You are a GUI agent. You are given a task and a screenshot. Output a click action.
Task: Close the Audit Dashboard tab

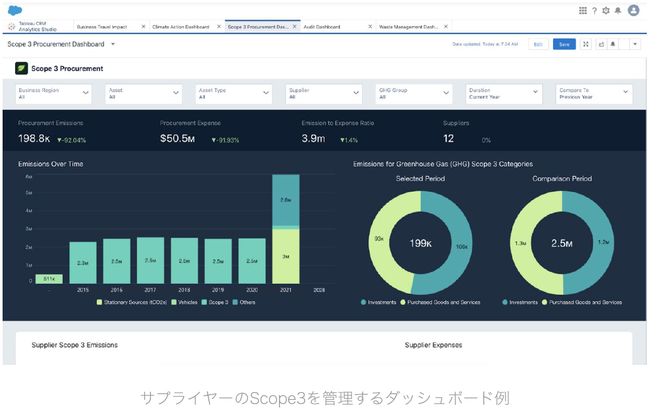pyautogui.click(x=370, y=27)
